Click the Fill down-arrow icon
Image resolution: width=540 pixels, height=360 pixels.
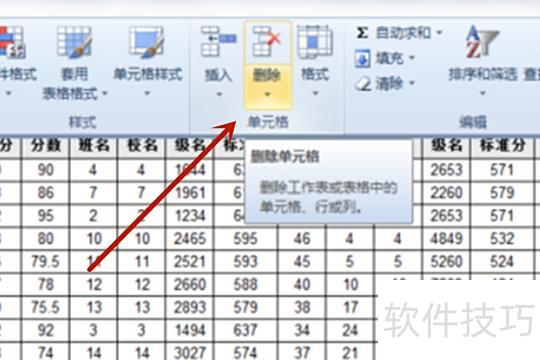363,59
